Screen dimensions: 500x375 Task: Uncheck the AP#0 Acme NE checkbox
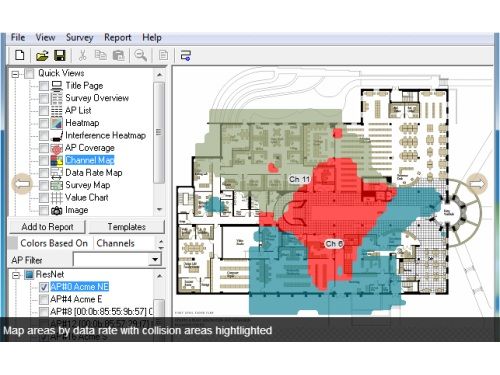[x=44, y=287]
